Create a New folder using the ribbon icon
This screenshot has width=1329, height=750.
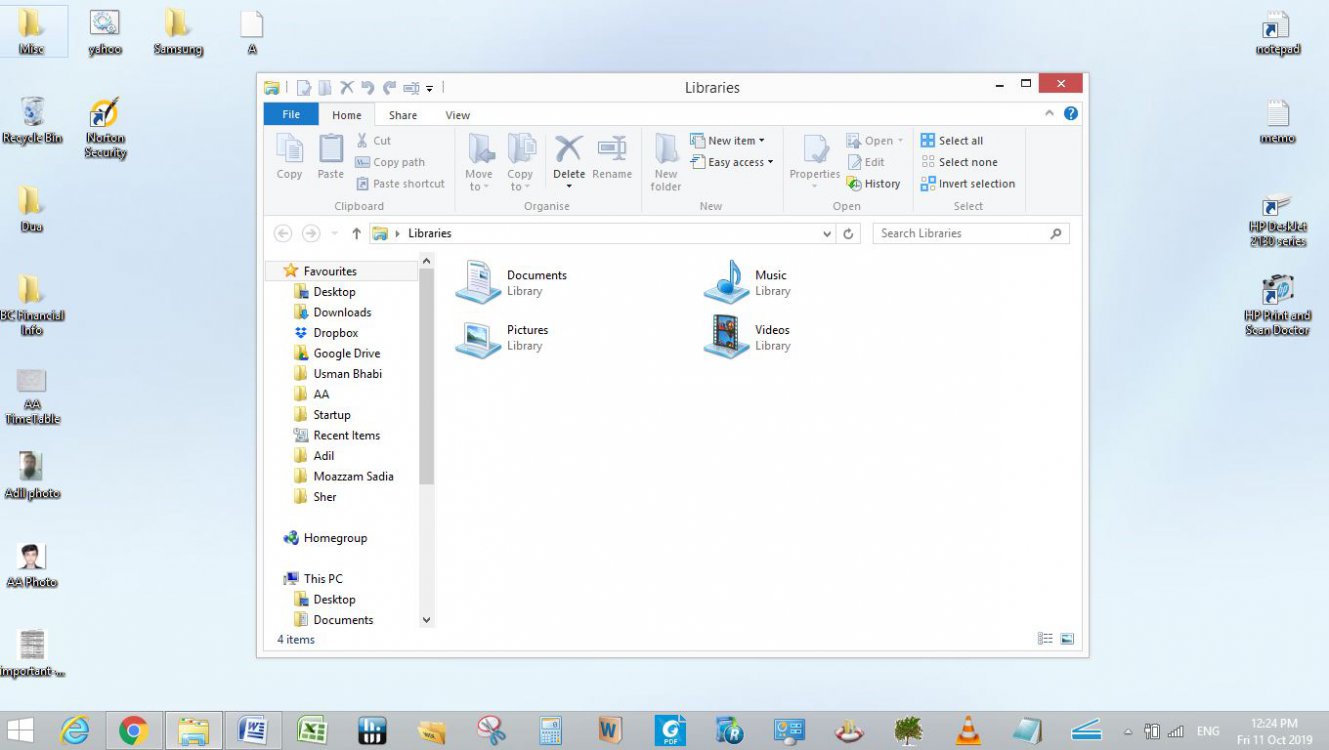tap(665, 160)
